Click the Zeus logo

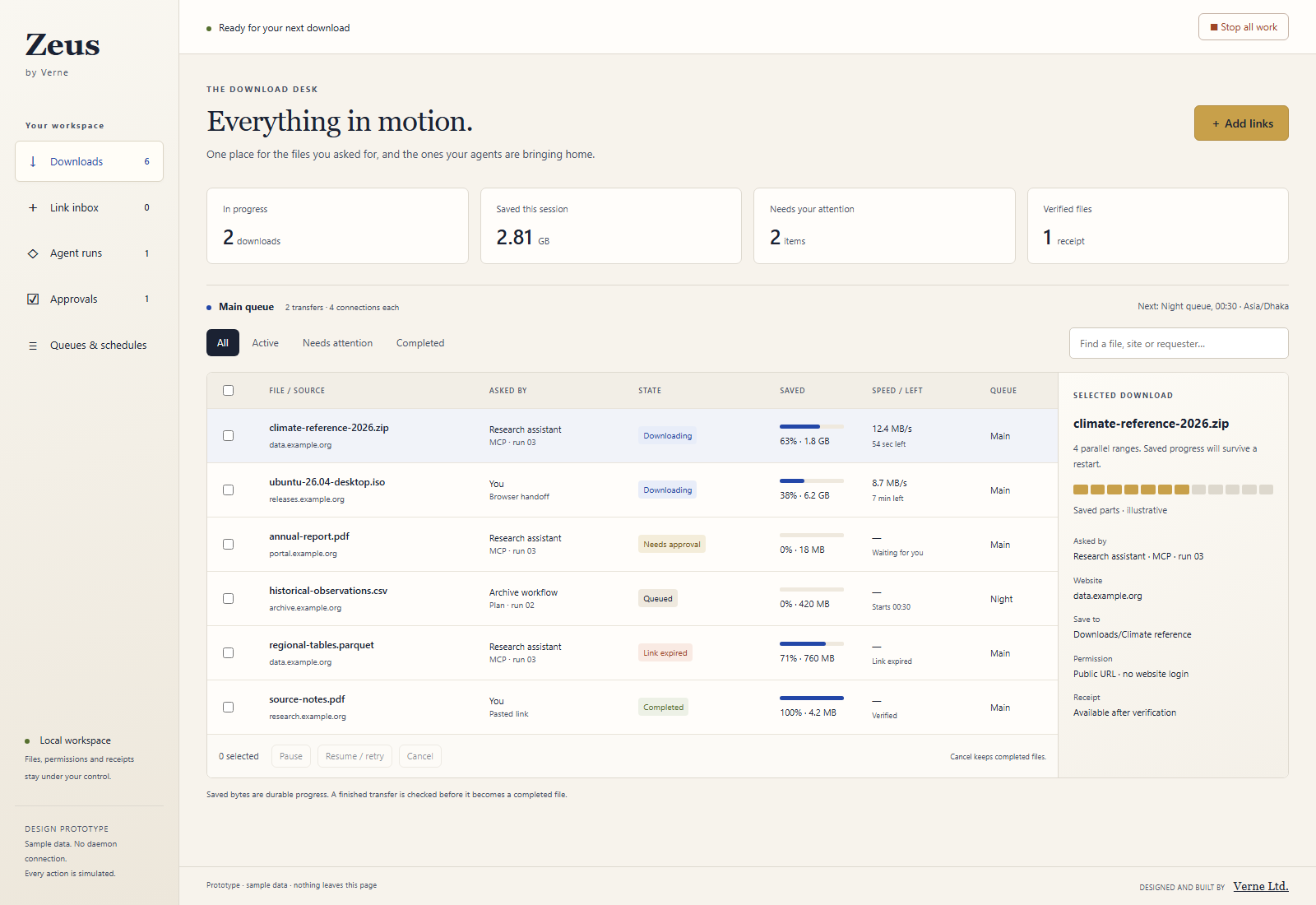63,44
